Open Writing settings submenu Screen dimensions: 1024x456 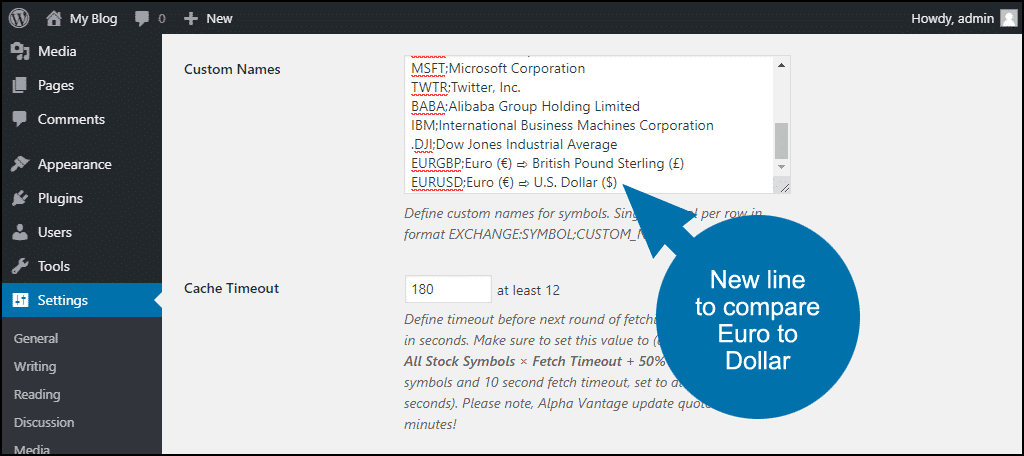coord(35,366)
